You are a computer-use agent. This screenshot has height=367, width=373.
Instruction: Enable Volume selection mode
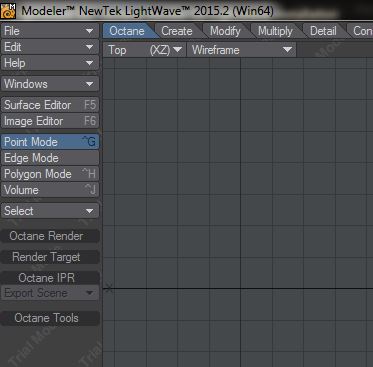pos(50,190)
